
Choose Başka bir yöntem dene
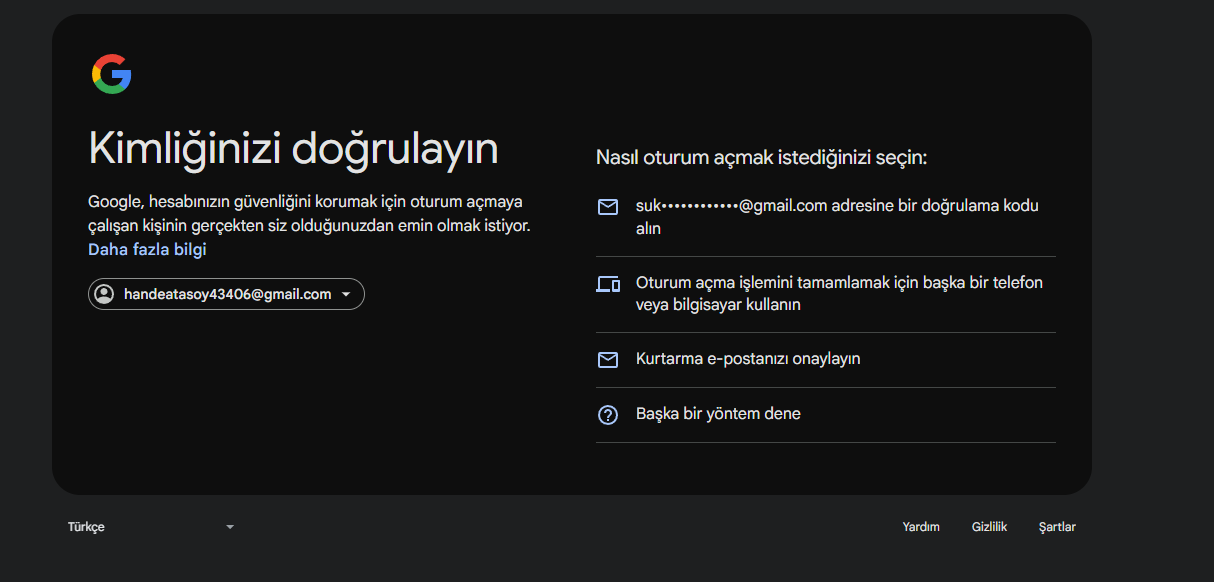coord(826,414)
